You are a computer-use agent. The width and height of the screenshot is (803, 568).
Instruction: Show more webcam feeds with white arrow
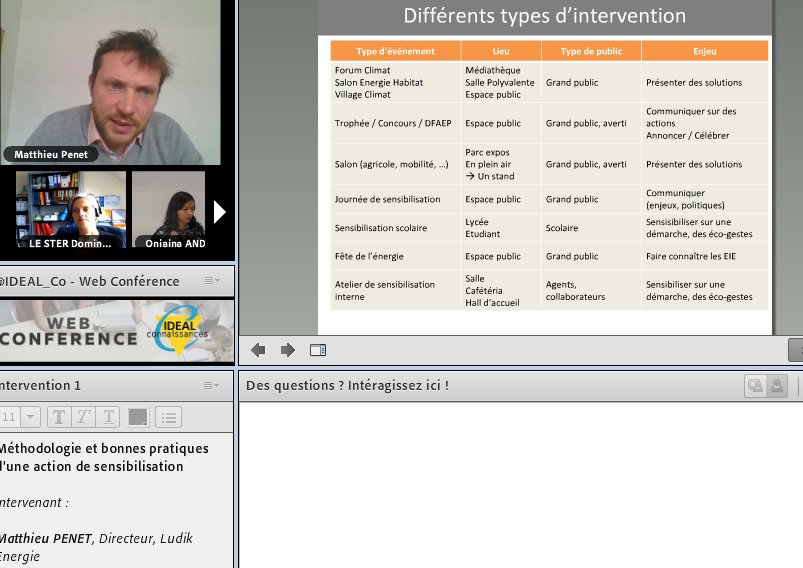coord(219,212)
